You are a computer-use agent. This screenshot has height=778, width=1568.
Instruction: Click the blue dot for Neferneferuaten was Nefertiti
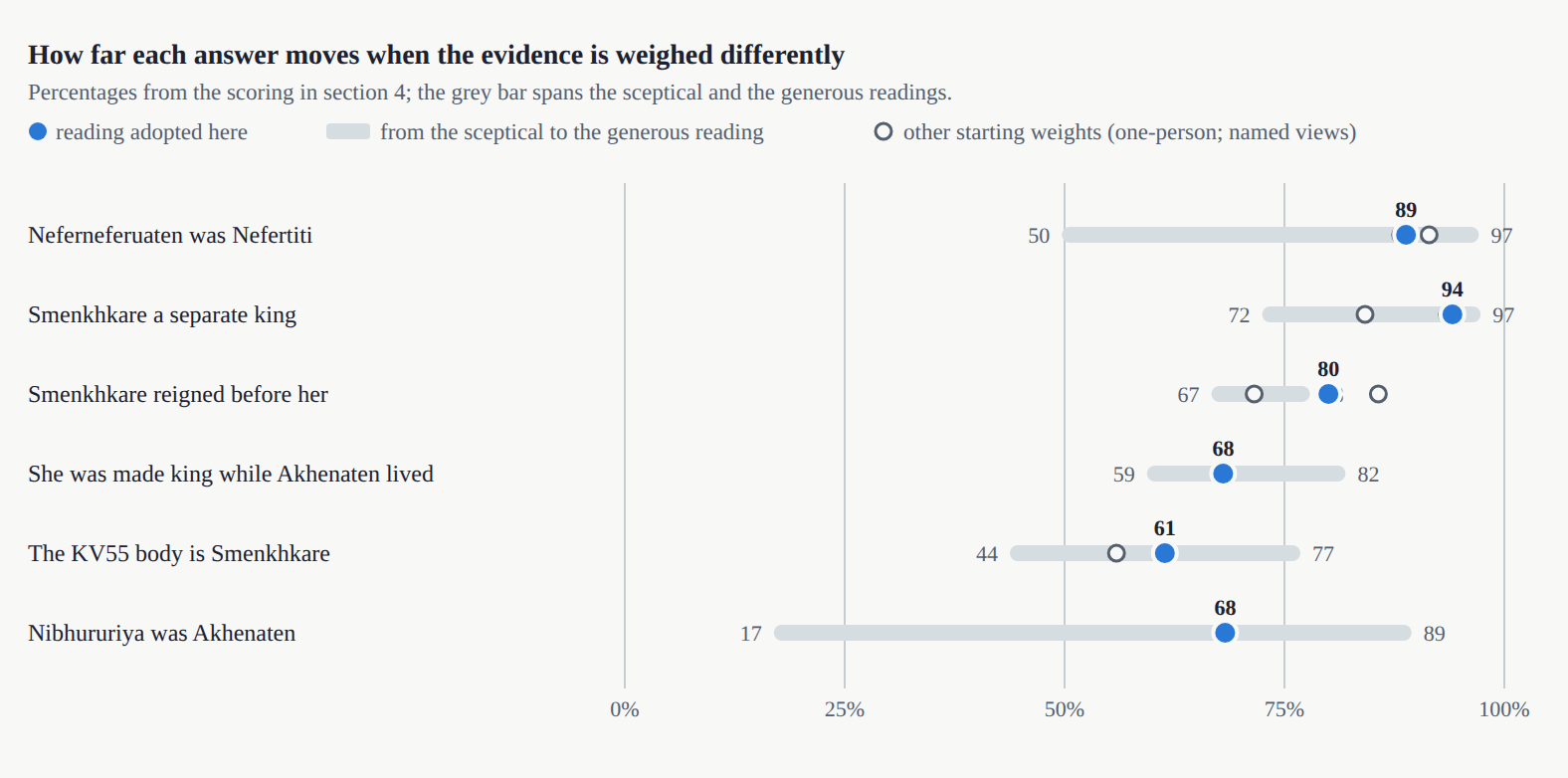click(x=1405, y=235)
